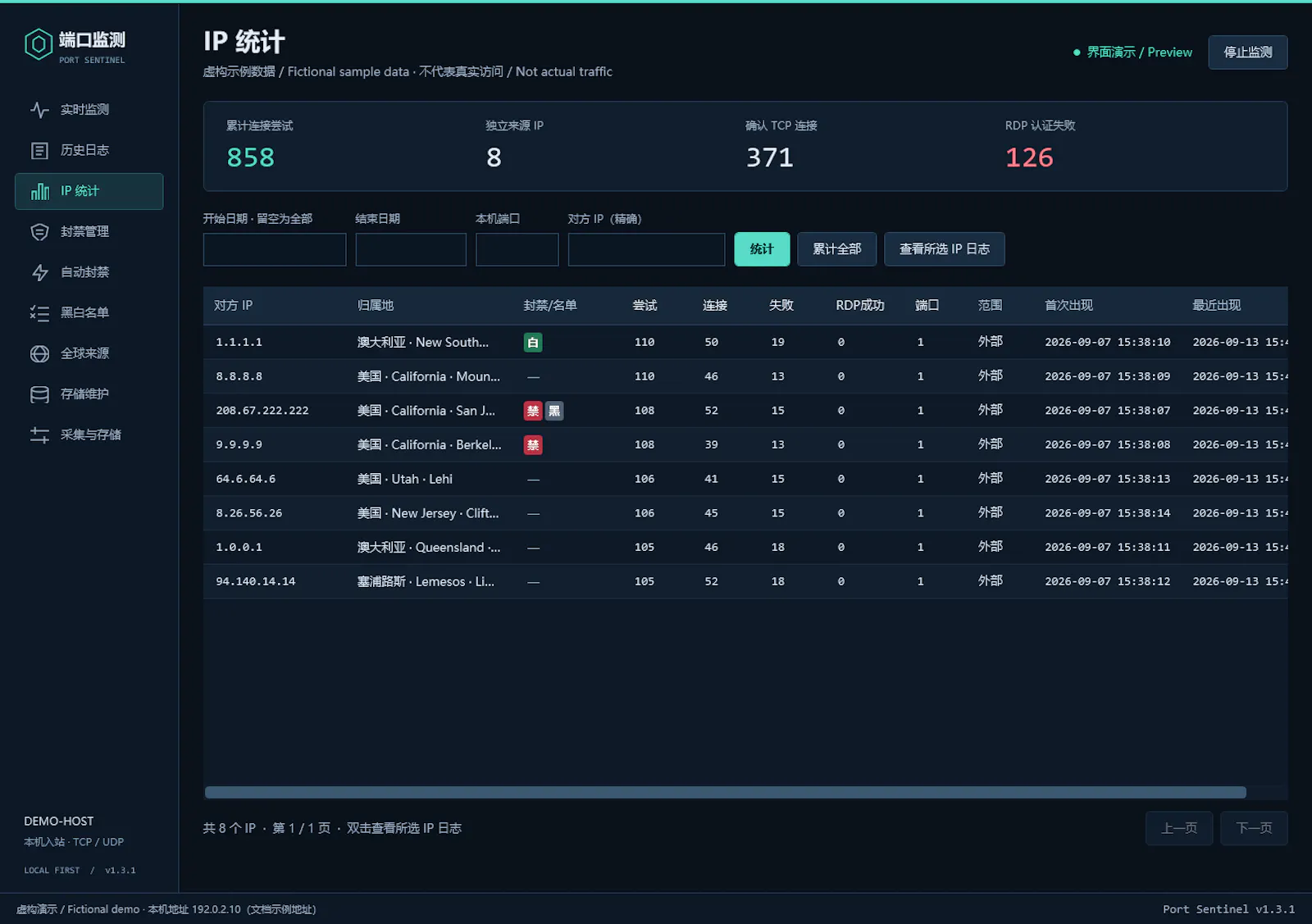This screenshot has height=924, width=1312.
Task: Go to 封禁管理 menu item
Action: tap(89, 232)
